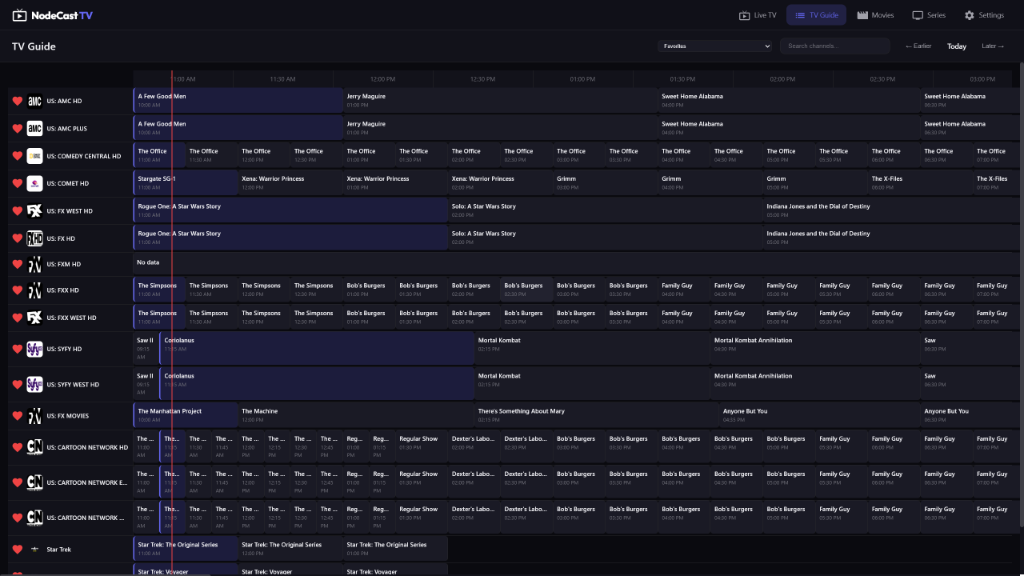Open Saw II on US: SYFY HD
Image resolution: width=1024 pixels, height=576 pixels.
(146, 348)
